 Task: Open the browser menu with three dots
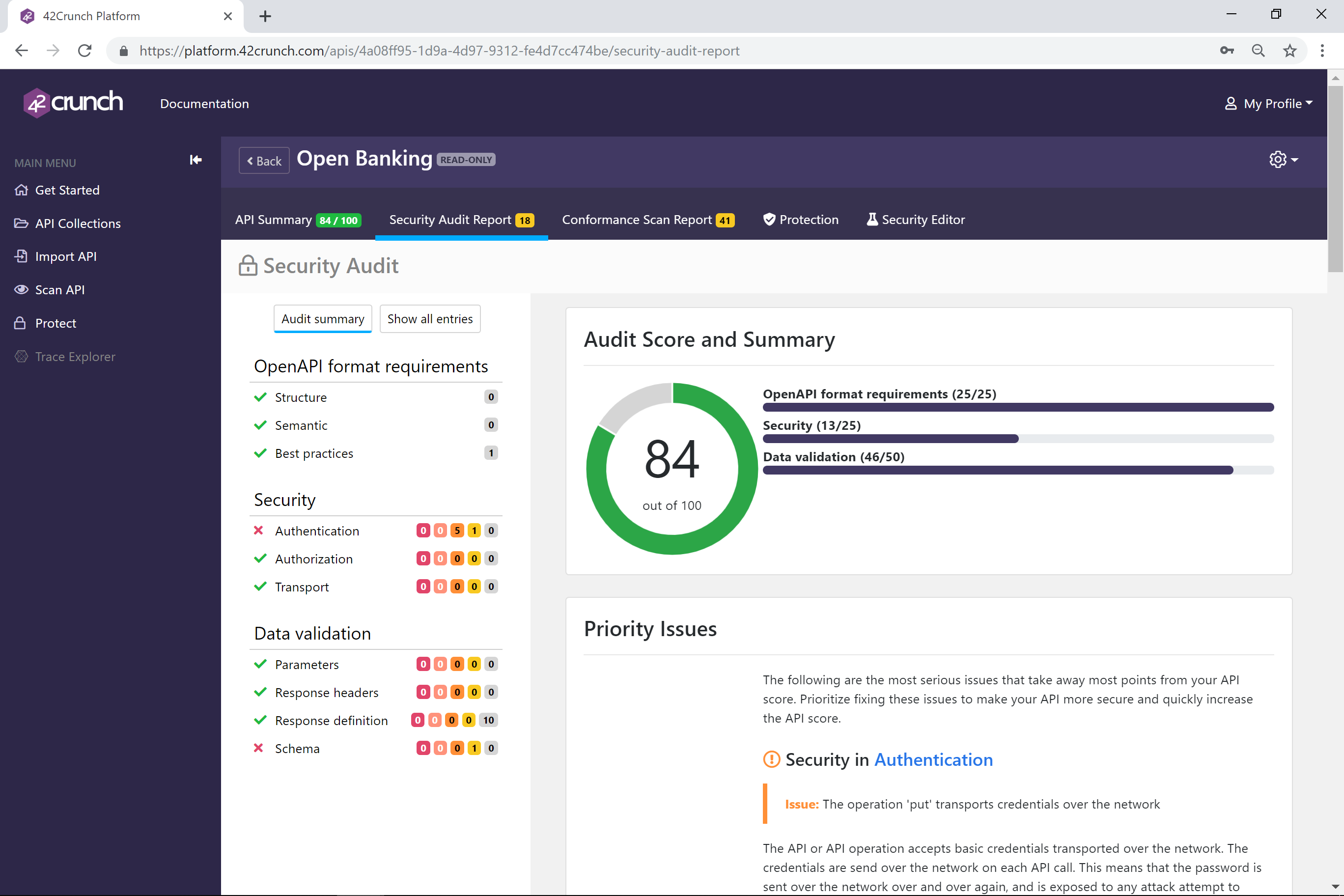[1322, 50]
